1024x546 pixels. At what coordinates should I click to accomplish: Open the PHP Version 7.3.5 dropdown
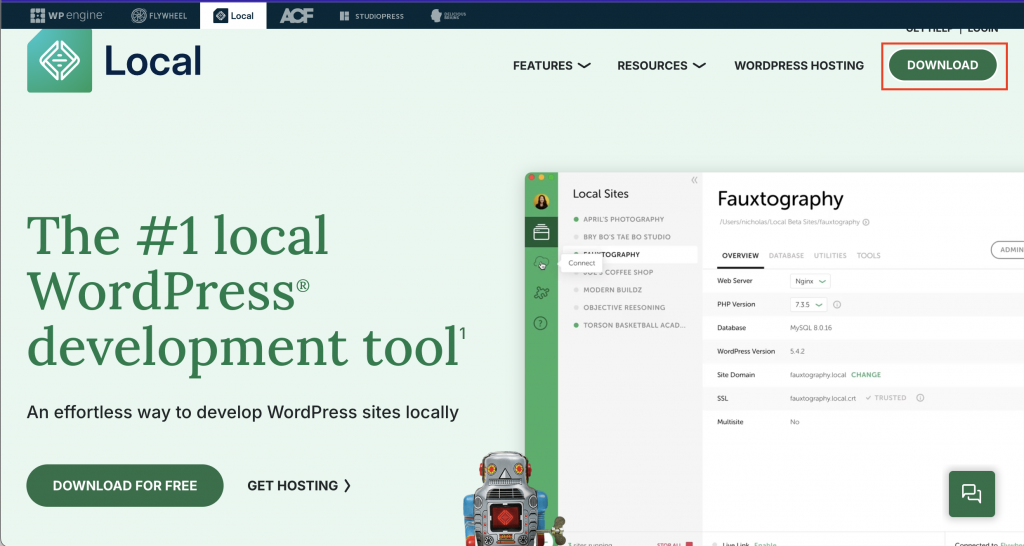808,304
